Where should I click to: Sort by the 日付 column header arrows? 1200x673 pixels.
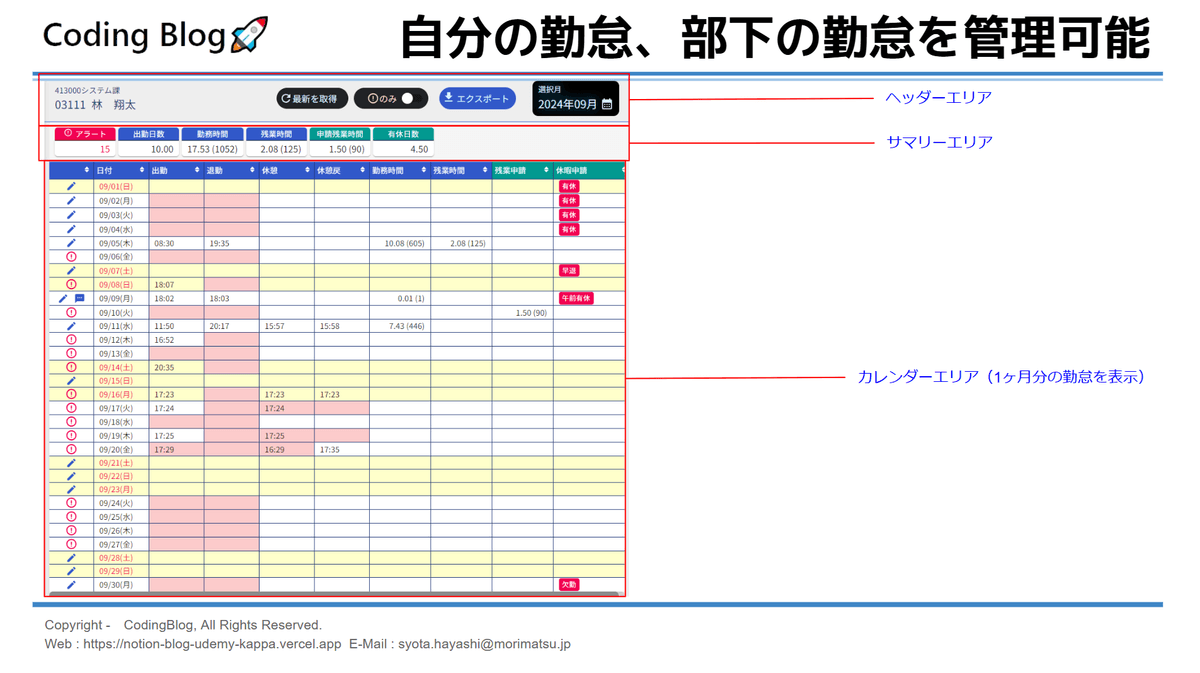pos(142,171)
